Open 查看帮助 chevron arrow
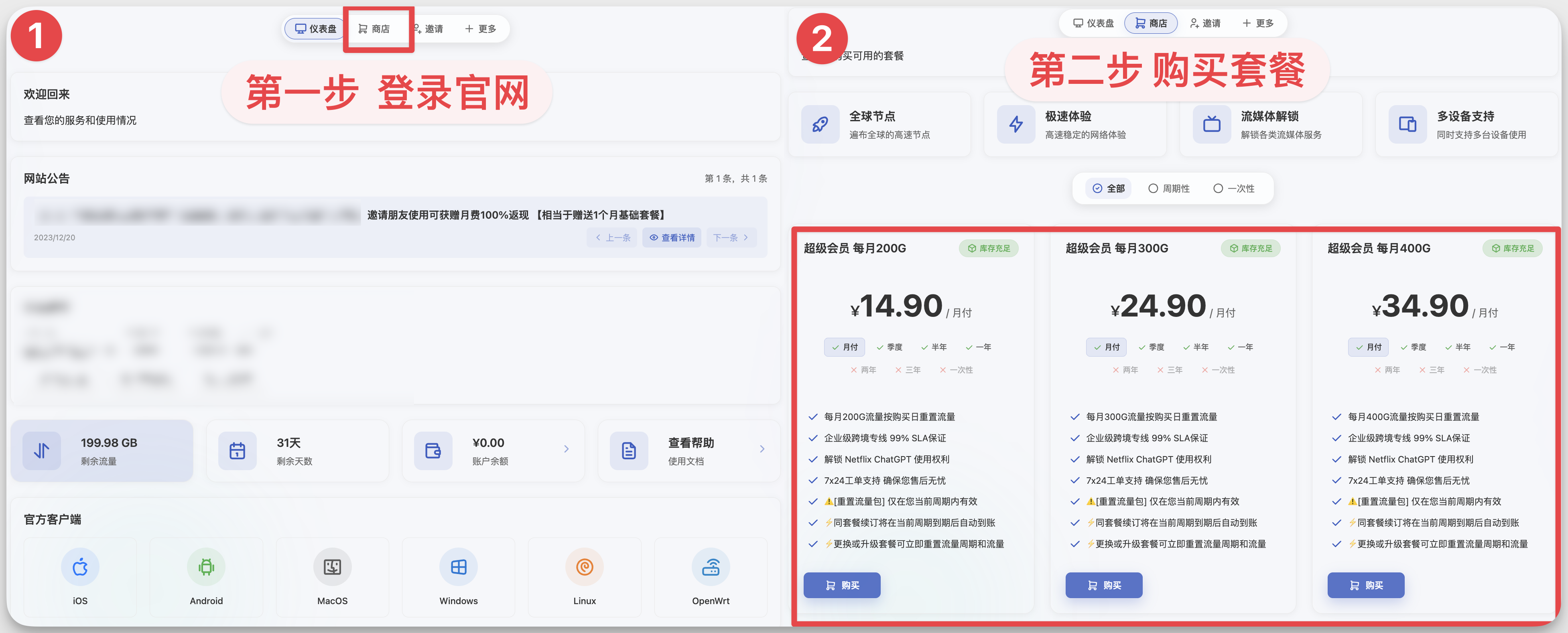The height and width of the screenshot is (633, 1568). pyautogui.click(x=762, y=449)
